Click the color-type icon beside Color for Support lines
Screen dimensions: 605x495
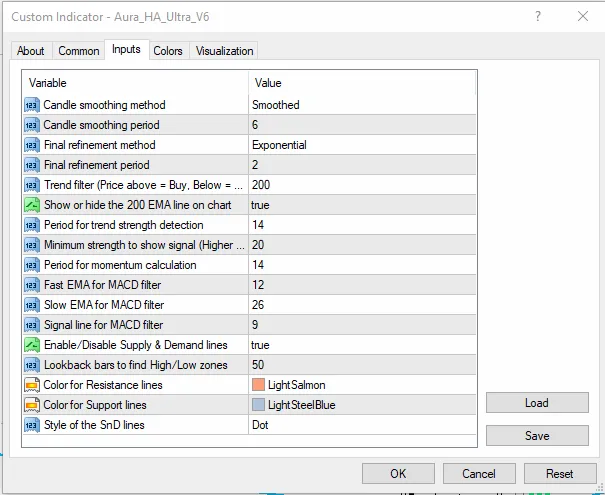coord(32,405)
